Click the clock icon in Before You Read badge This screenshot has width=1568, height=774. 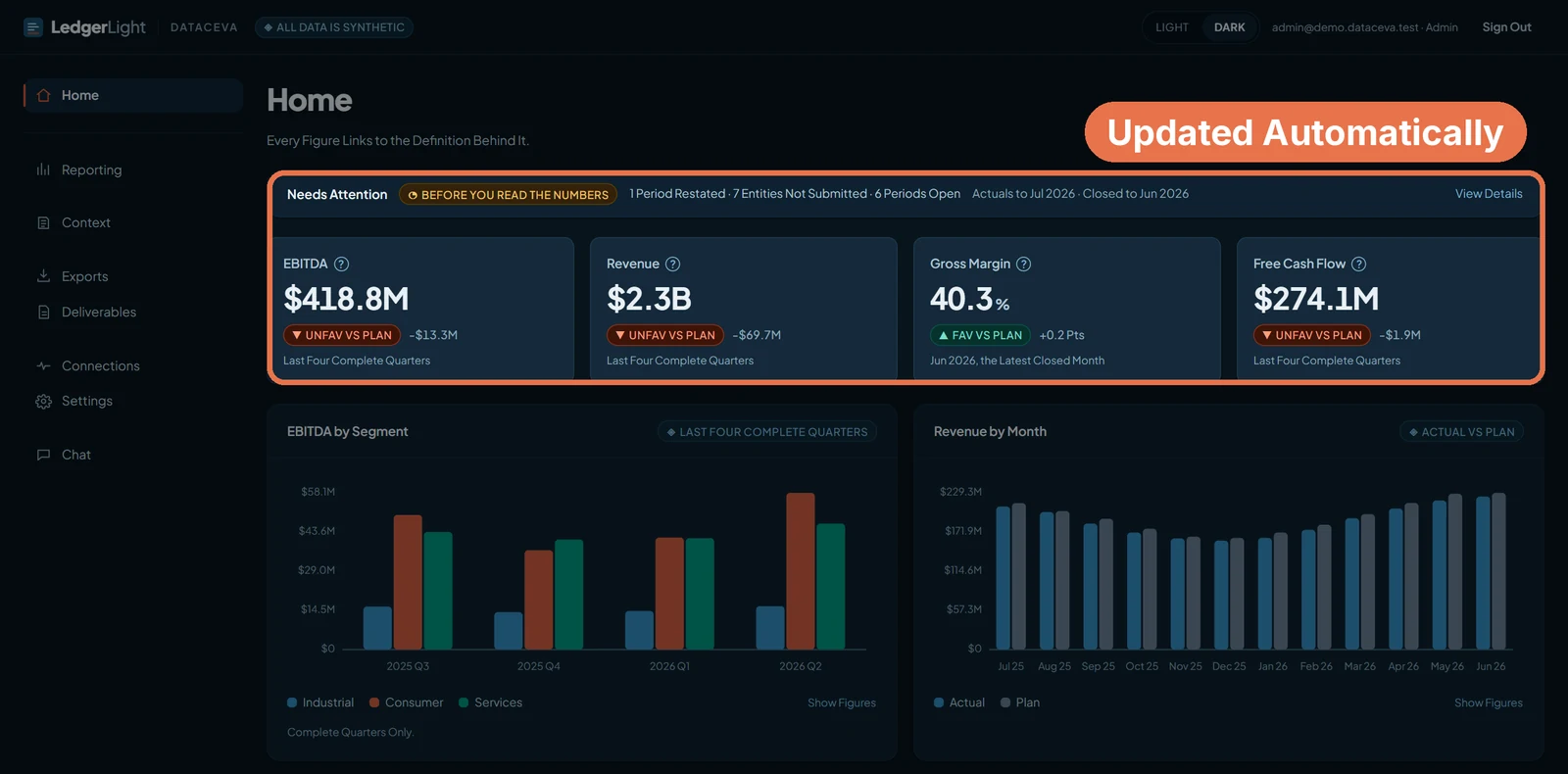coord(413,195)
